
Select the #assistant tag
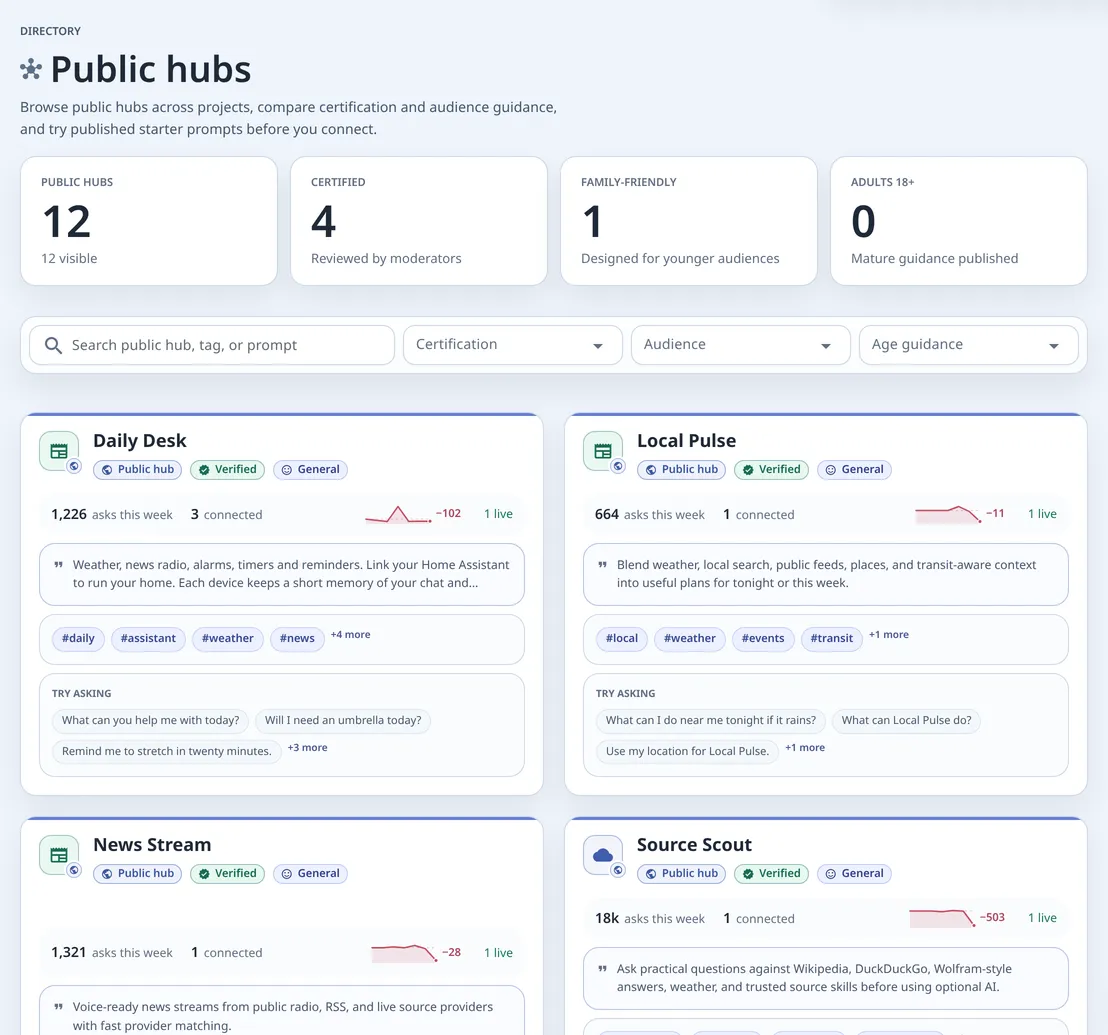148,639
